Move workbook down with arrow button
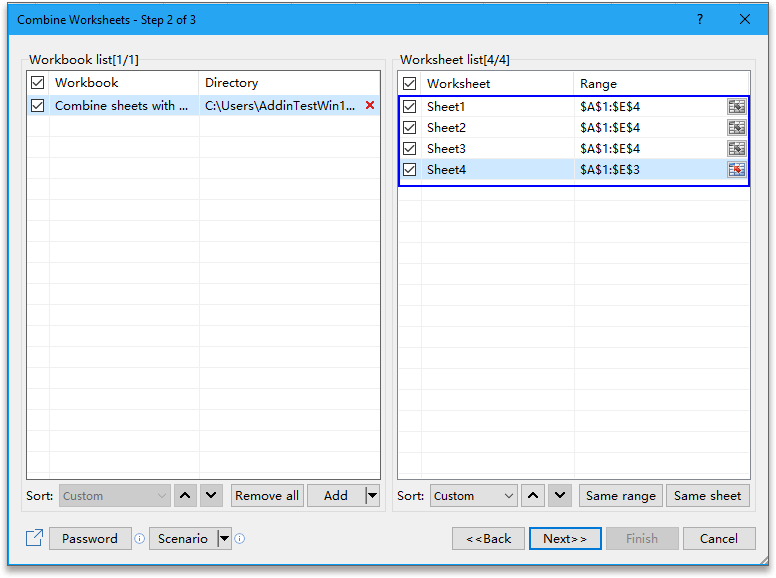Image resolution: width=776 pixels, height=578 pixels. (x=211, y=495)
